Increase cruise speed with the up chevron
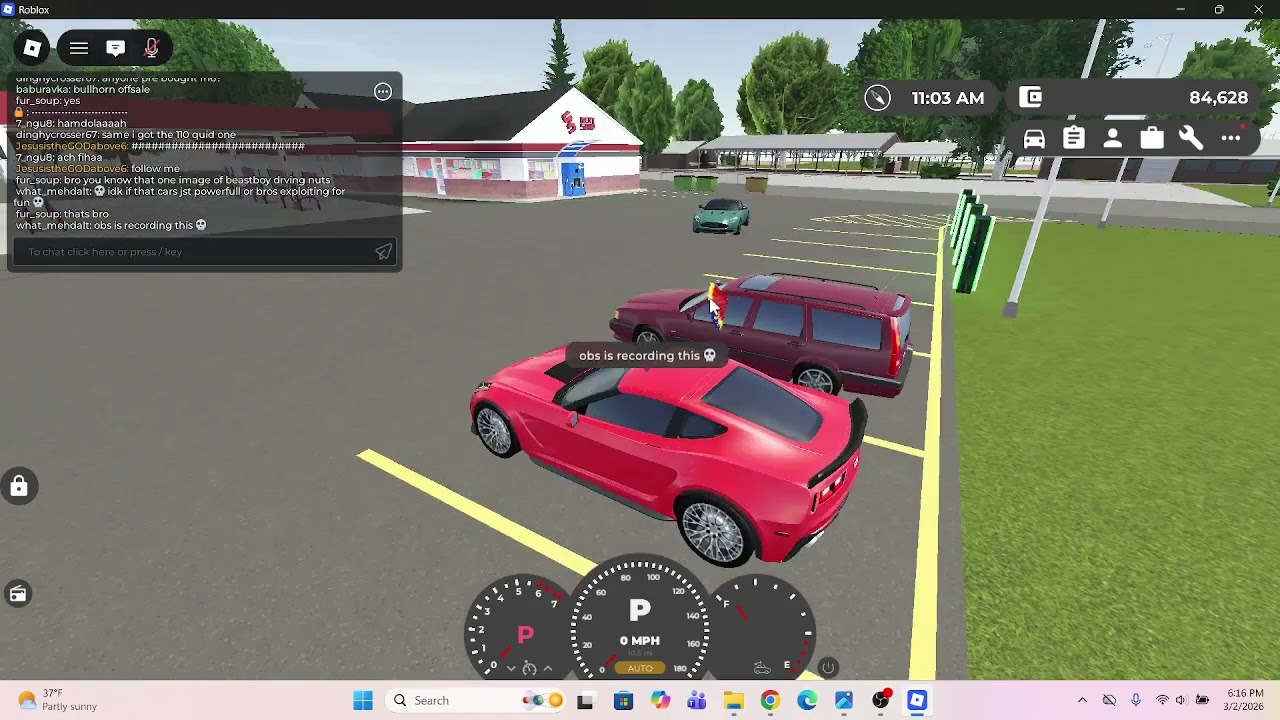1280x720 pixels. pyautogui.click(x=547, y=668)
